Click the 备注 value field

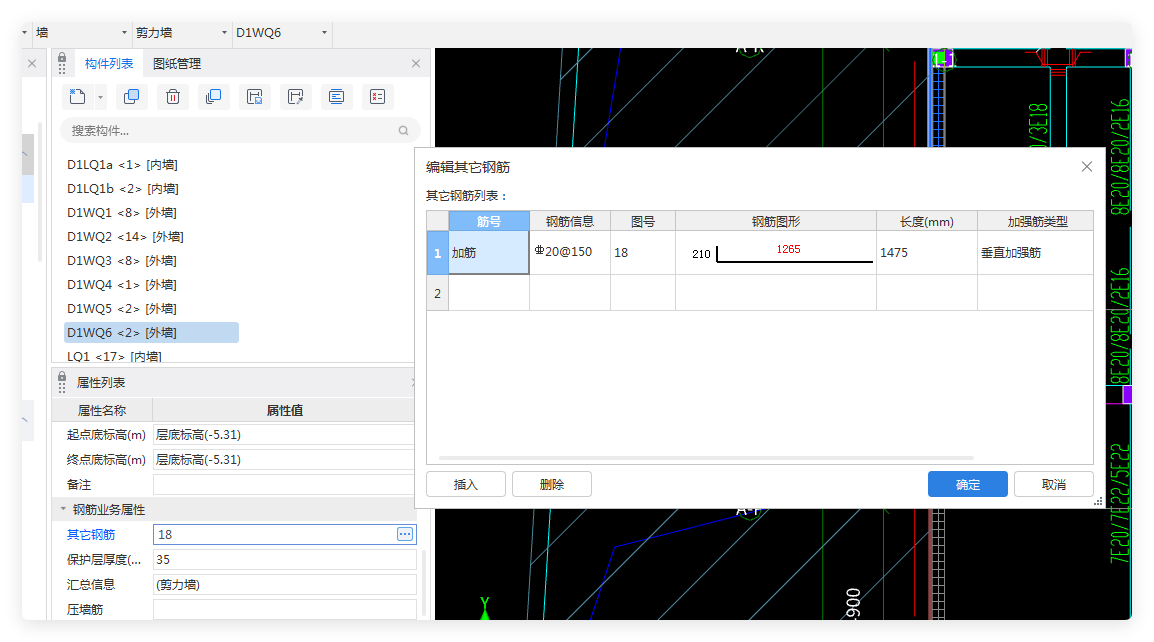(284, 484)
